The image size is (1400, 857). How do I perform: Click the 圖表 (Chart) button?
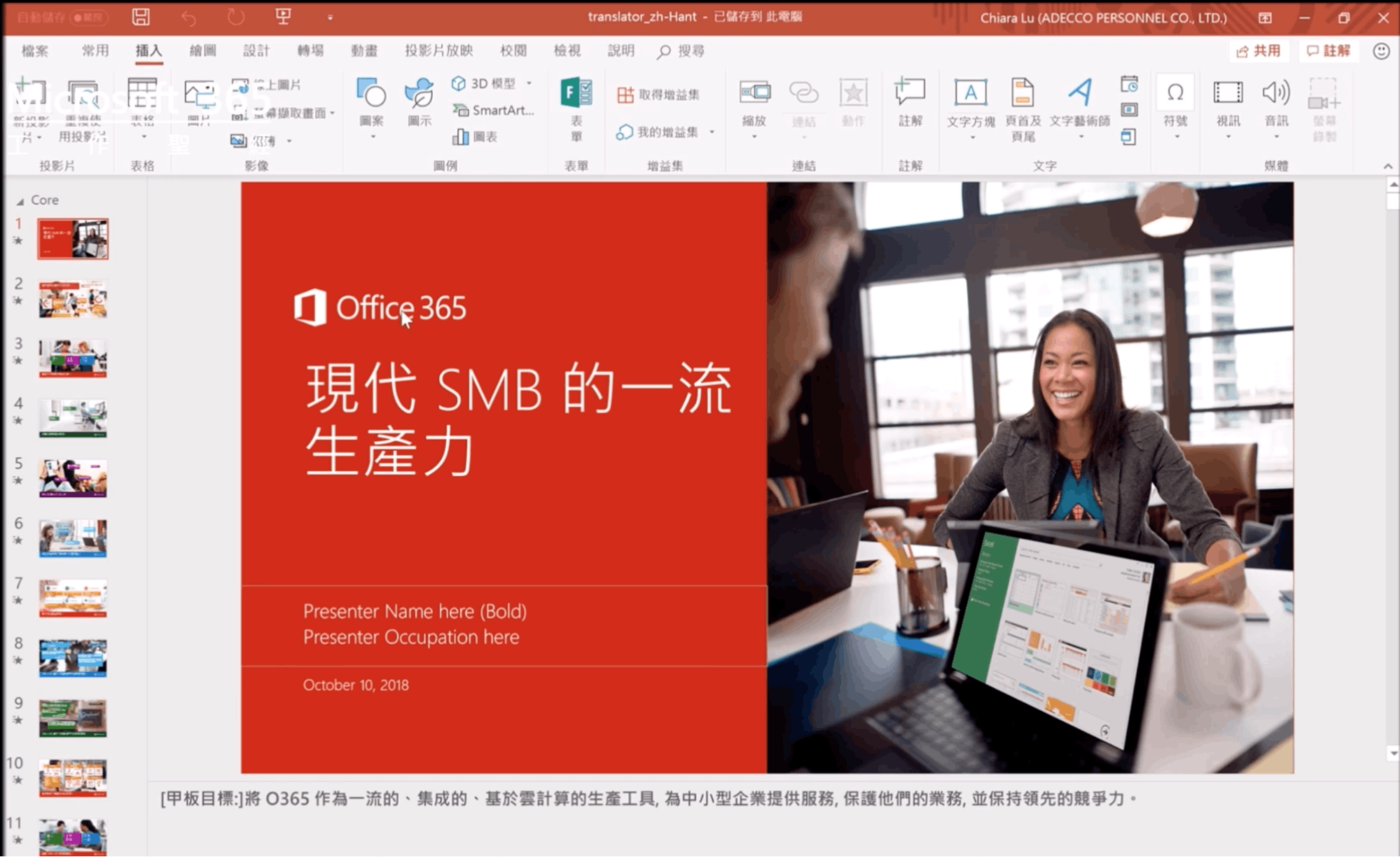coord(476,137)
